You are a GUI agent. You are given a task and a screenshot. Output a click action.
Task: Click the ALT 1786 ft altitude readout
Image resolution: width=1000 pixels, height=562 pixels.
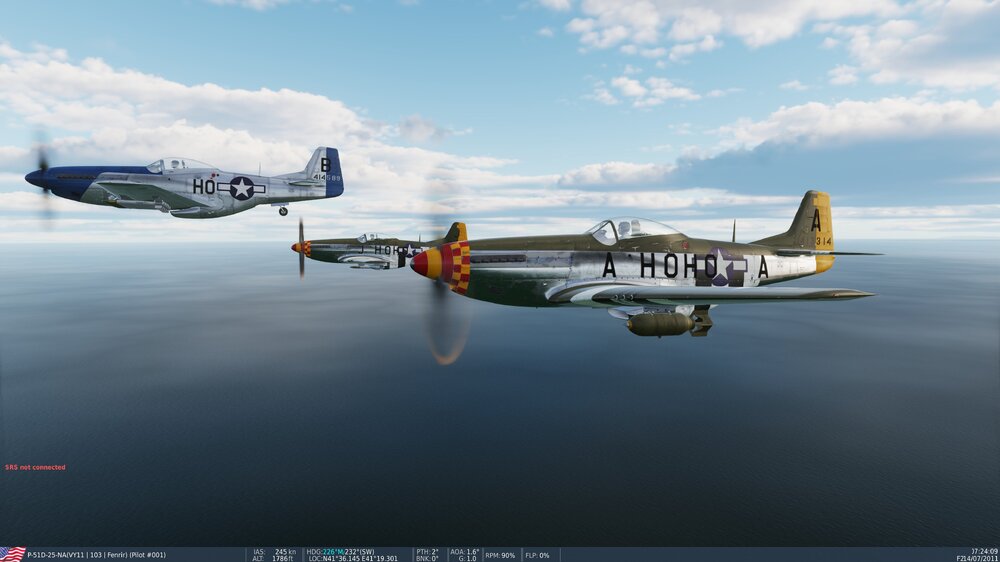click(275, 558)
